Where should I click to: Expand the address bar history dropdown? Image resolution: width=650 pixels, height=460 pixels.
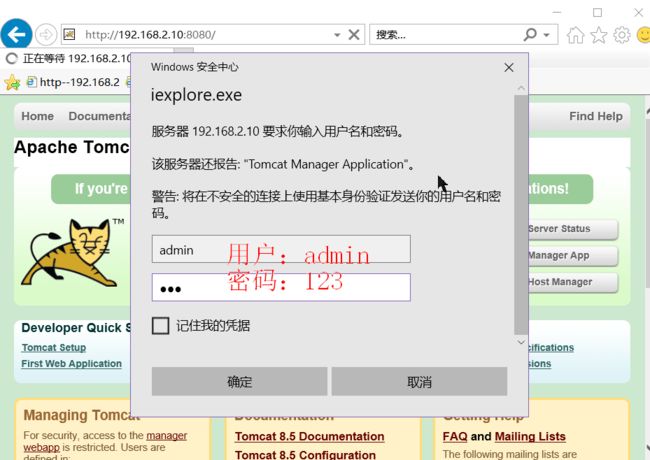click(x=337, y=35)
